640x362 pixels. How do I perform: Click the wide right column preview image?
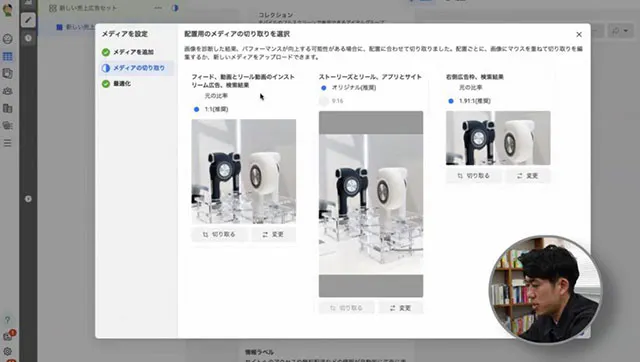click(x=498, y=138)
